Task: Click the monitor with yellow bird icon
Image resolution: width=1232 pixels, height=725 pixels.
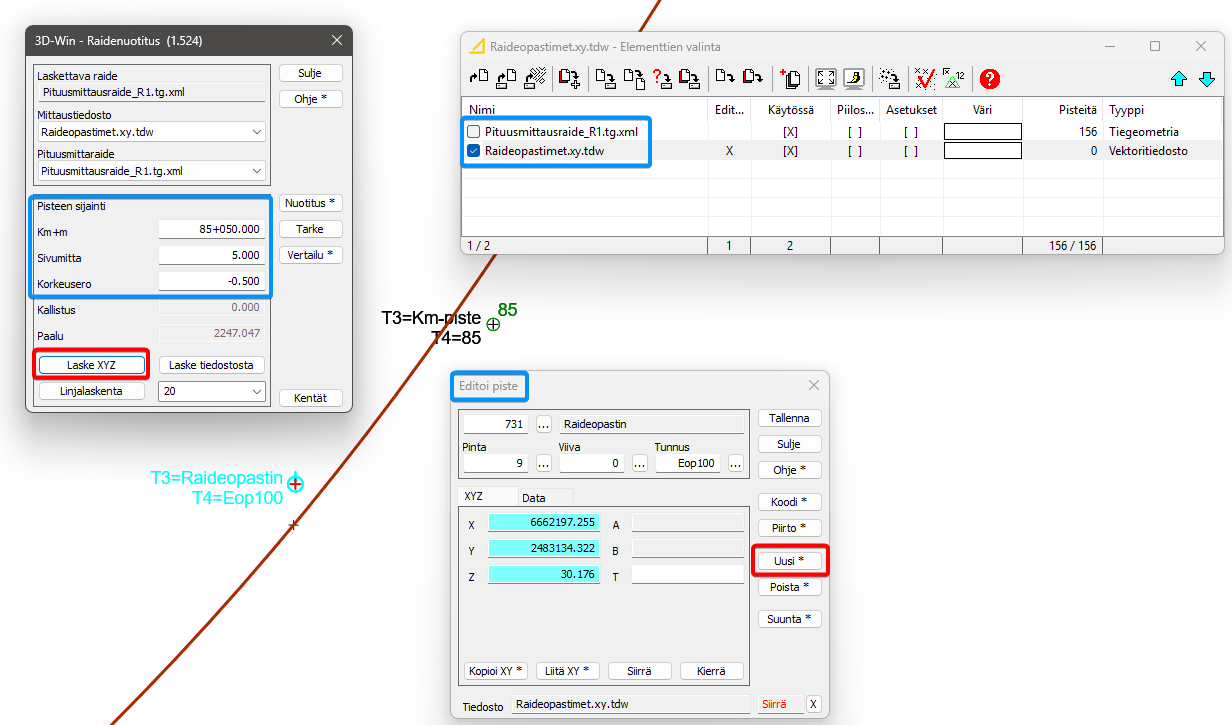Action: pyautogui.click(x=853, y=78)
